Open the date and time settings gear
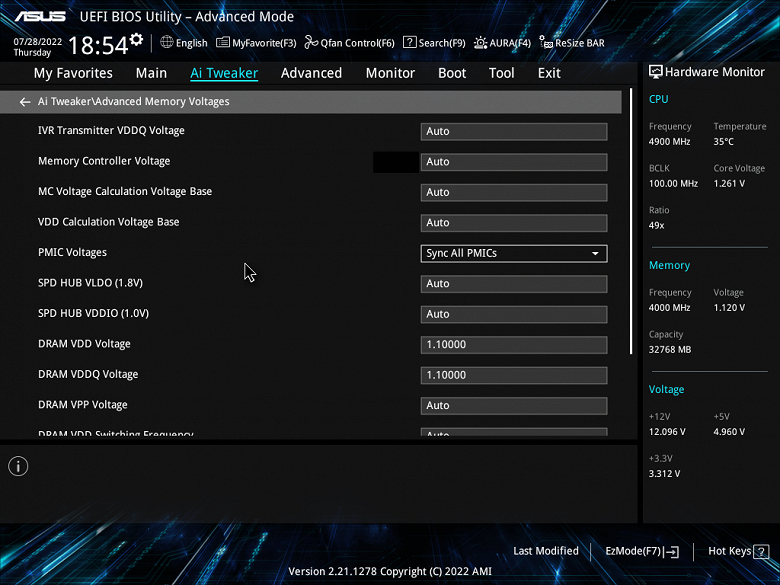 136,40
